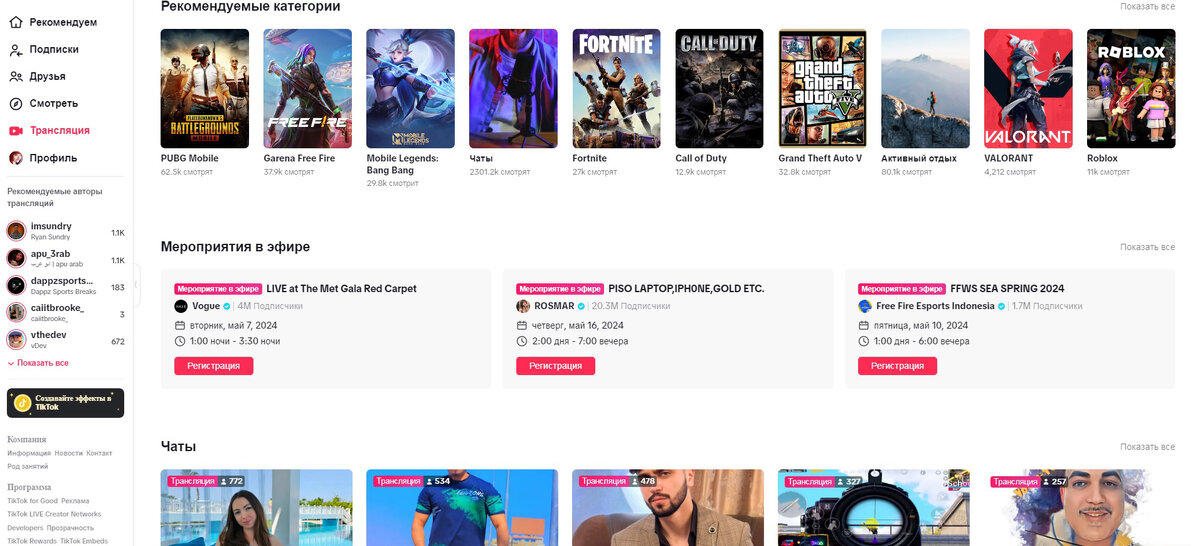Viewport: 1200px width, 546px height.
Task: Show all Рекомендуемые категории
Action: 1148,6
